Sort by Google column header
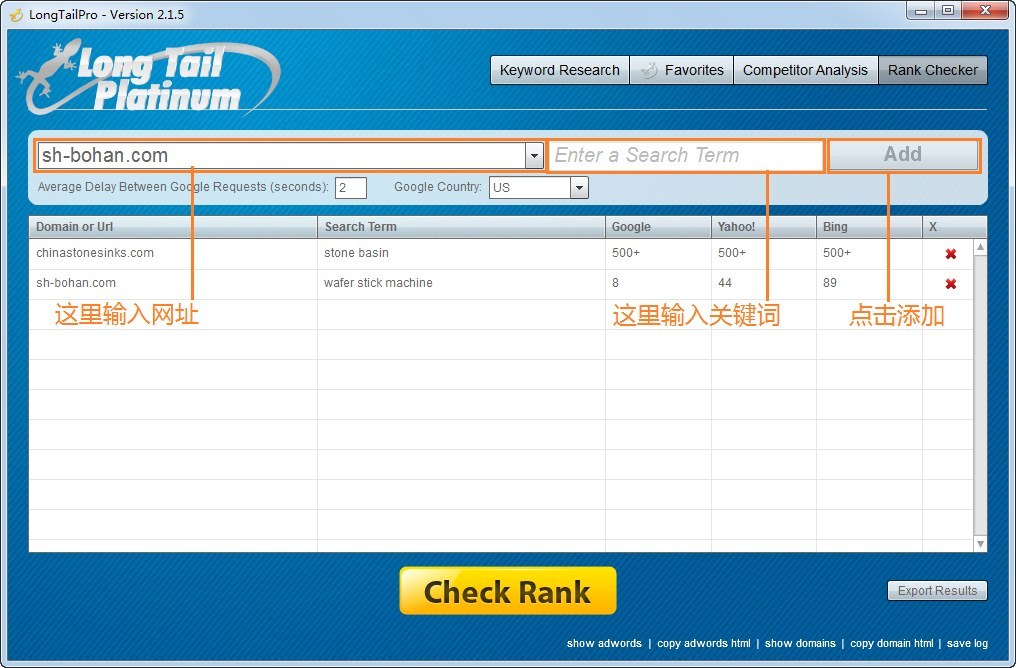This screenshot has width=1016, height=668. (x=658, y=227)
